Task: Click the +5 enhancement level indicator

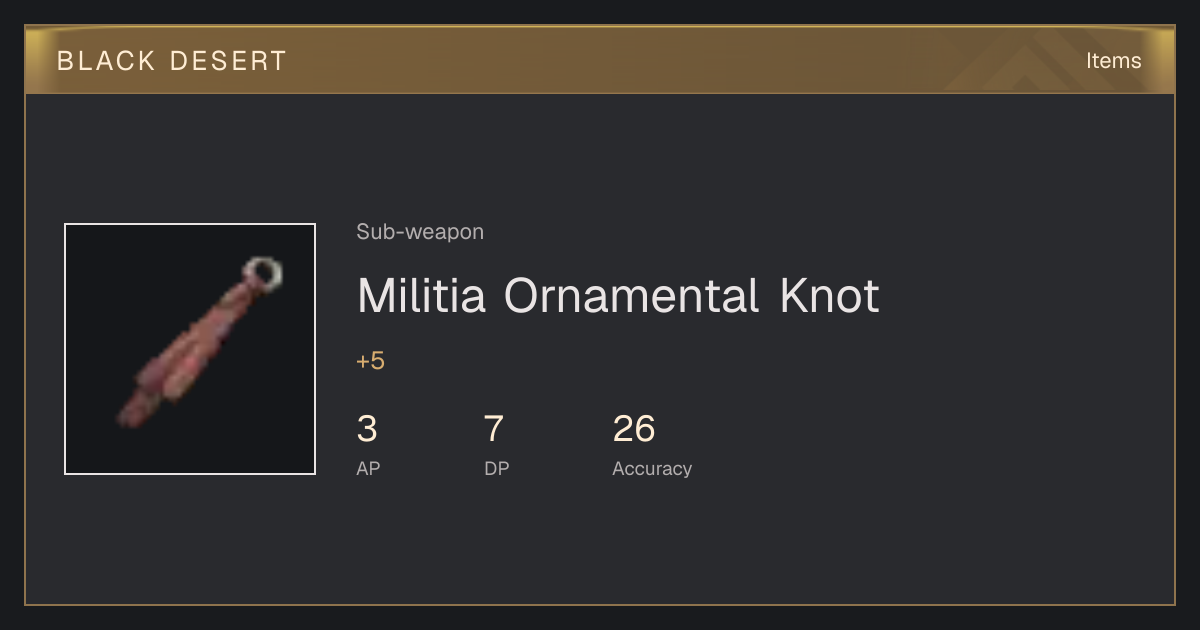Action: [370, 361]
